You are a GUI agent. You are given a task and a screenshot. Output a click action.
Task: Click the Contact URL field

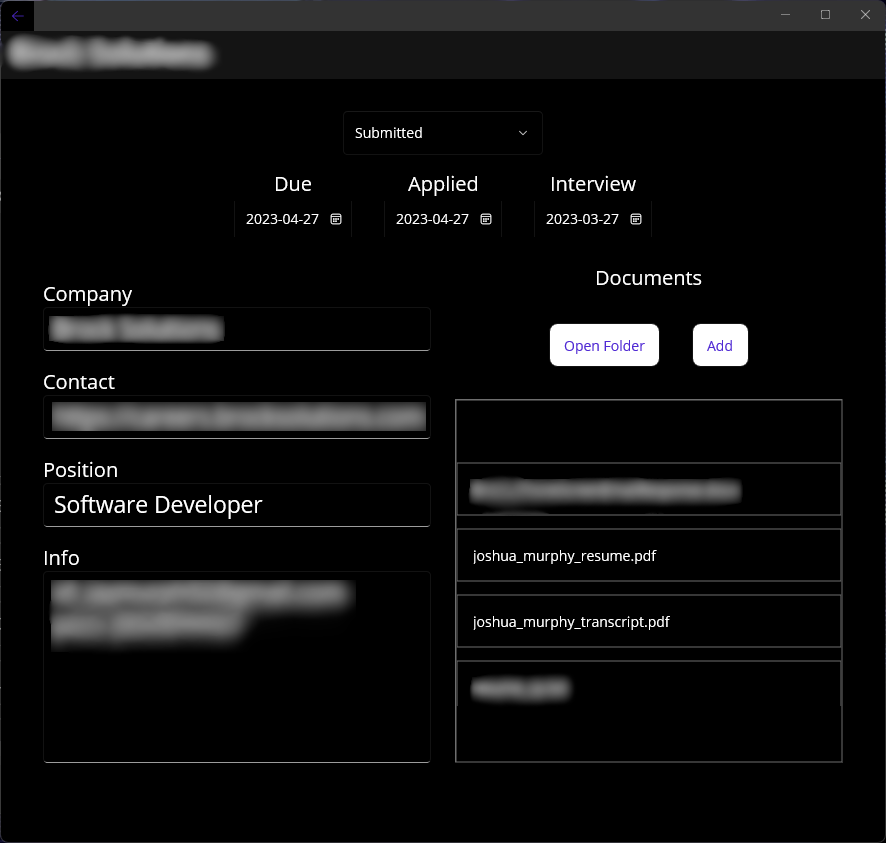[x=236, y=416]
